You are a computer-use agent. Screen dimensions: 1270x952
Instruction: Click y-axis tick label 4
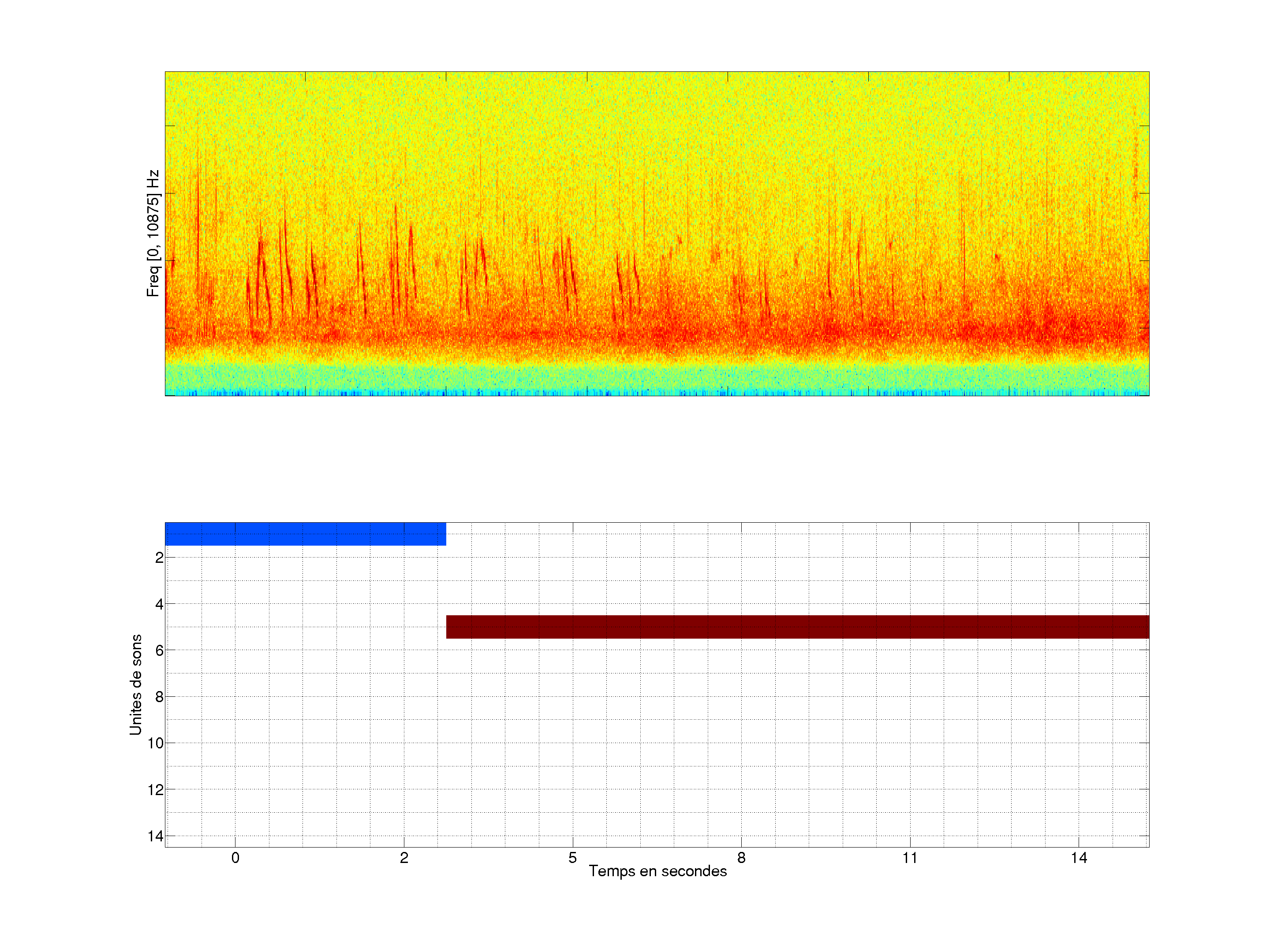pos(159,604)
